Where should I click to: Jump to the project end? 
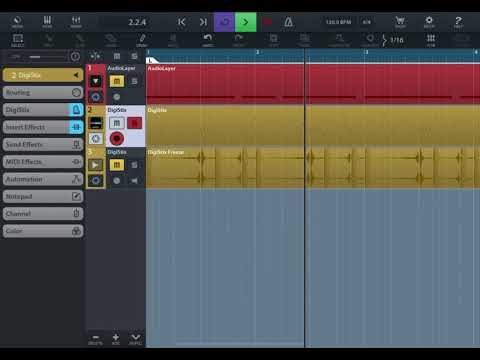pyautogui.click(x=203, y=22)
